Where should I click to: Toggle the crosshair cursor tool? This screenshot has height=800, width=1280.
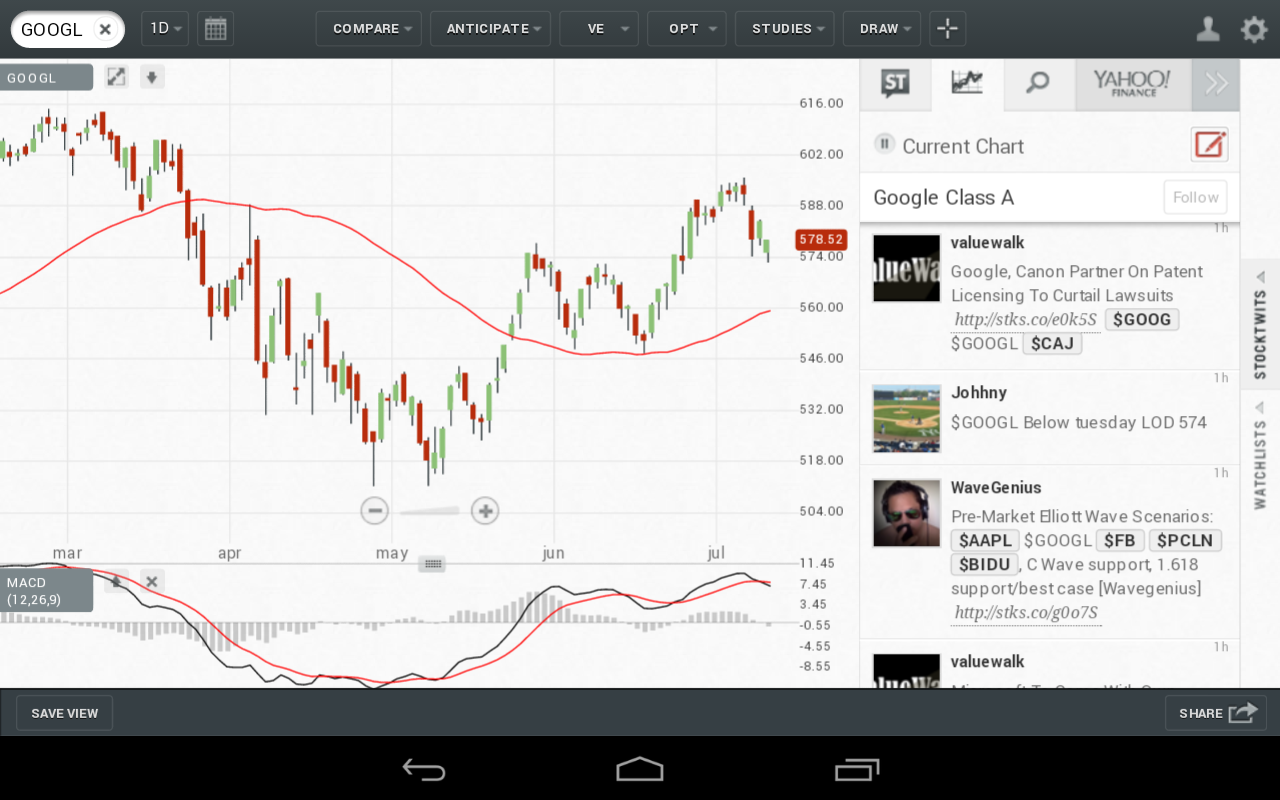pos(947,29)
